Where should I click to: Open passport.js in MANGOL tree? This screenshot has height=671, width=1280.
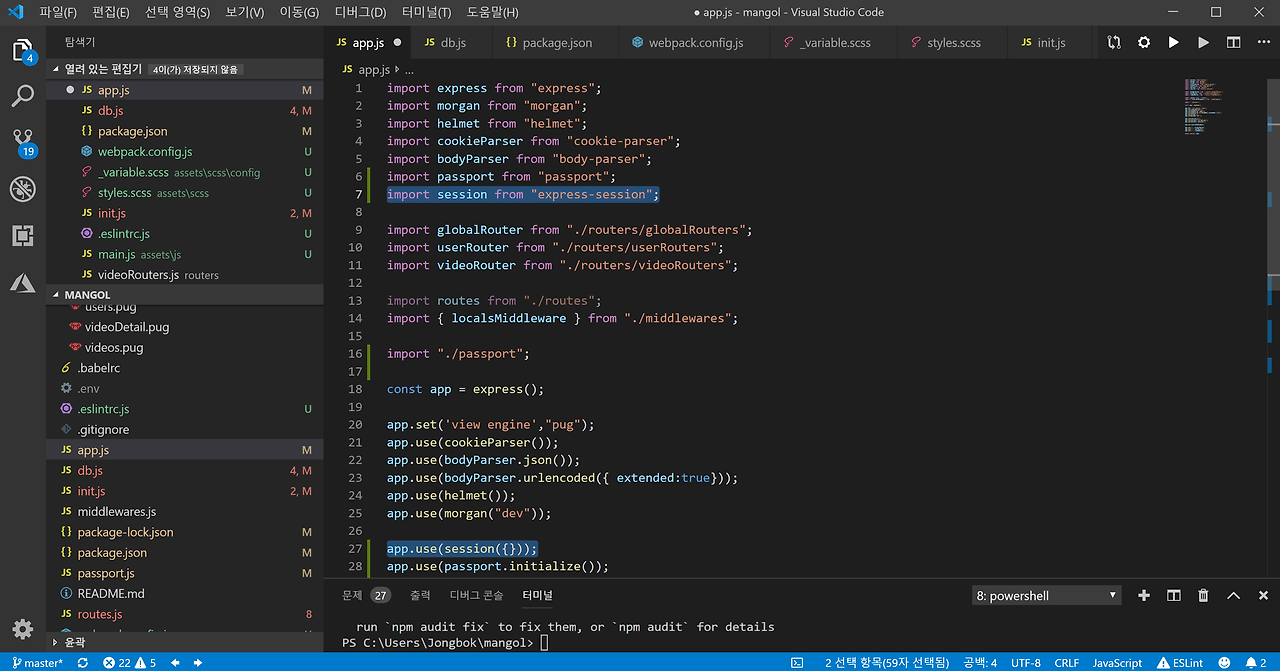click(x=184, y=573)
